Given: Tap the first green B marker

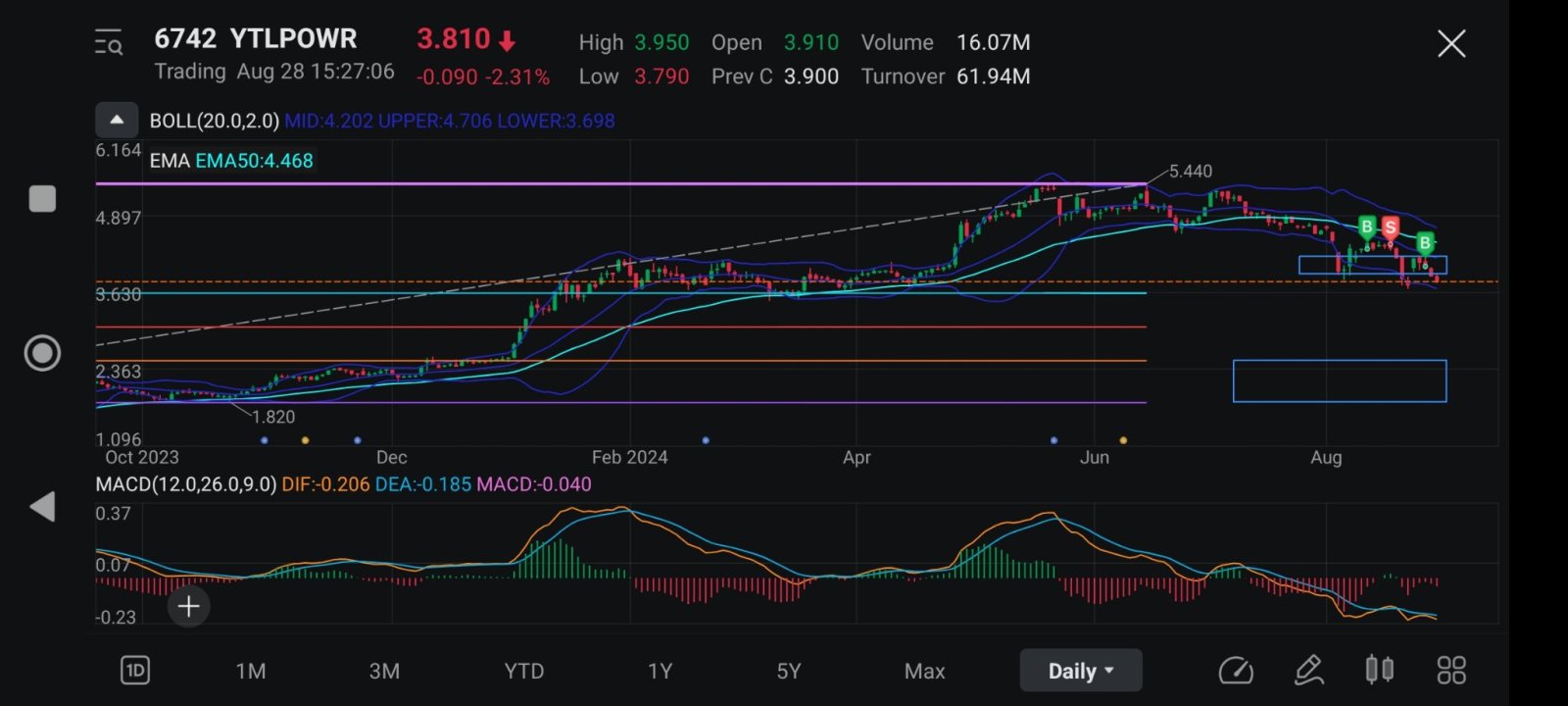Looking at the screenshot, I should pos(1368,228).
